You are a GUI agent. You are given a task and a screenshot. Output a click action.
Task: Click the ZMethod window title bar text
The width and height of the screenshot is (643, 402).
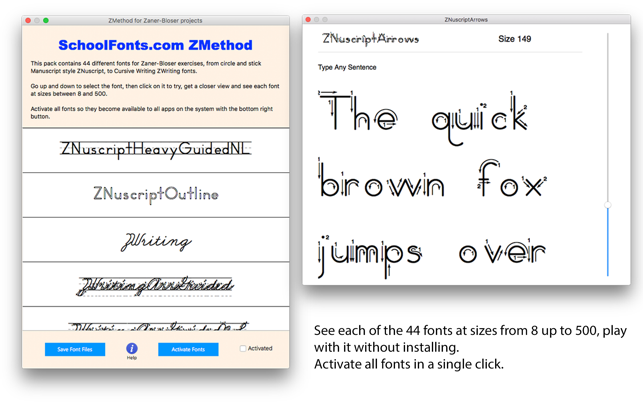coord(155,21)
